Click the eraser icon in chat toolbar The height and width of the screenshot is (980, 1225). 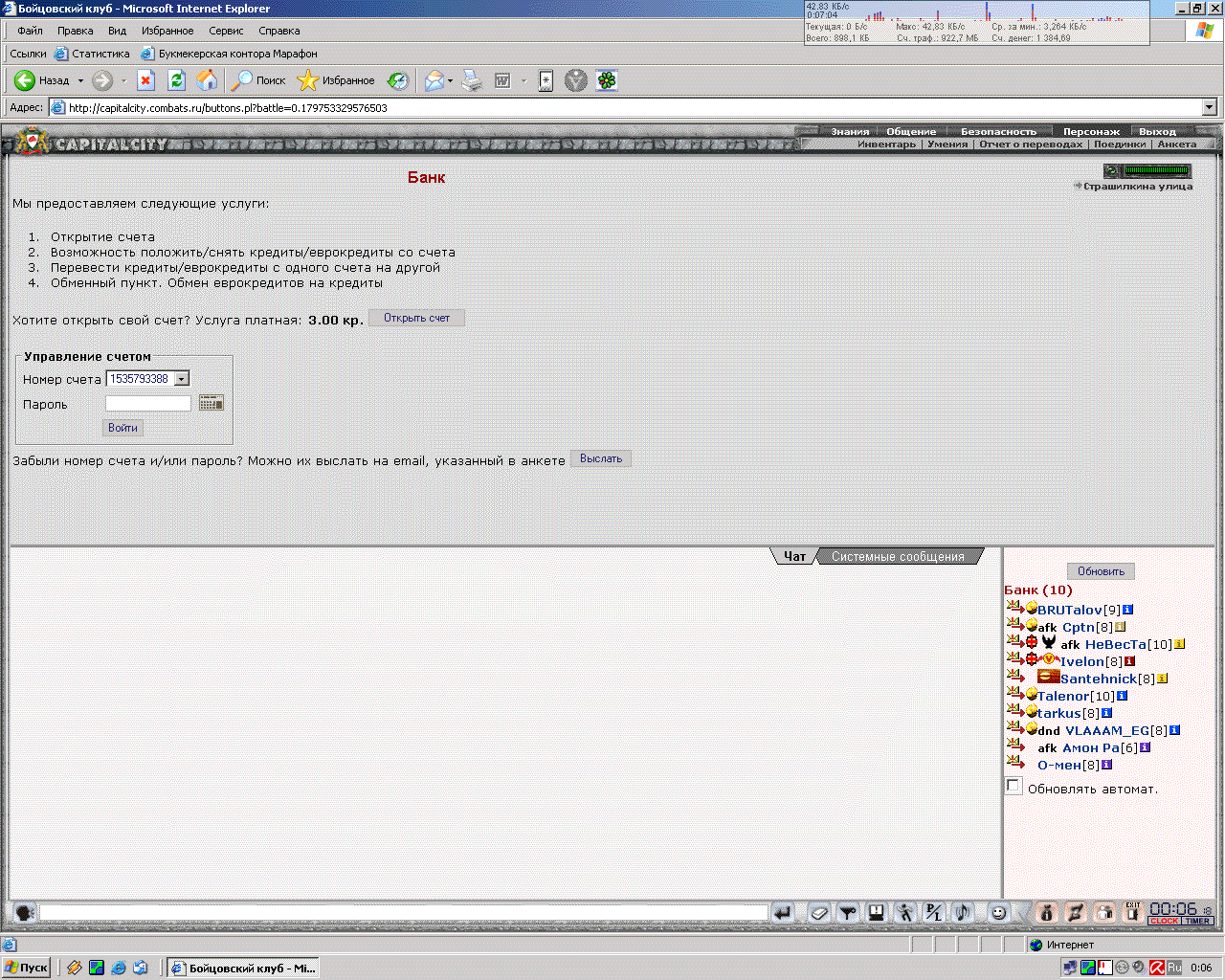(818, 913)
